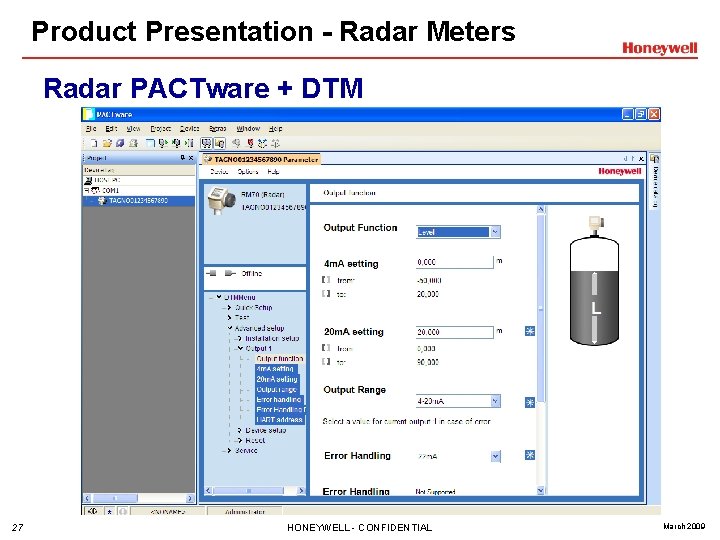Click the Print toolbar icon
The height and width of the screenshot is (540, 720).
134,143
